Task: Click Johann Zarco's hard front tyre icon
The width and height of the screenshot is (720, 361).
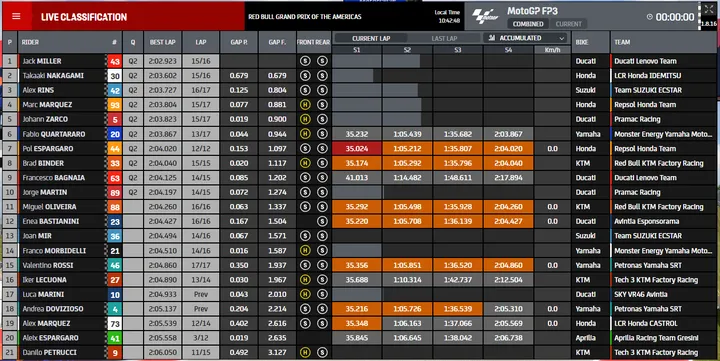Action: click(305, 119)
